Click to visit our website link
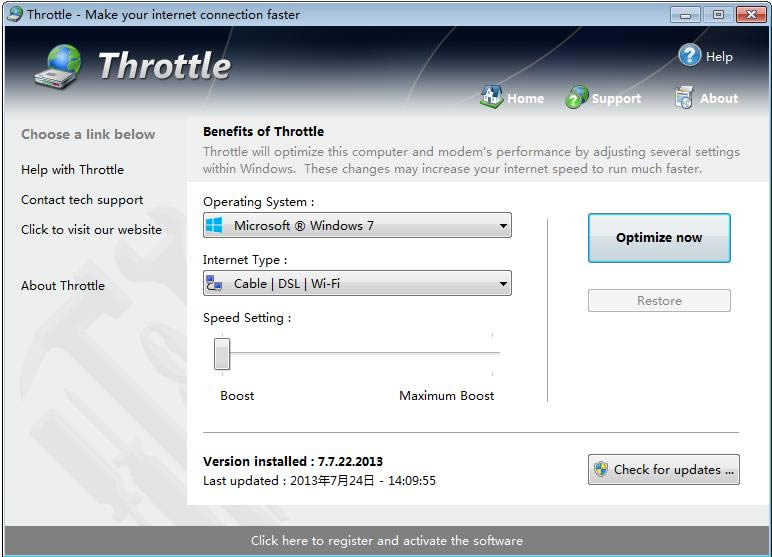The image size is (772, 557). (x=91, y=229)
